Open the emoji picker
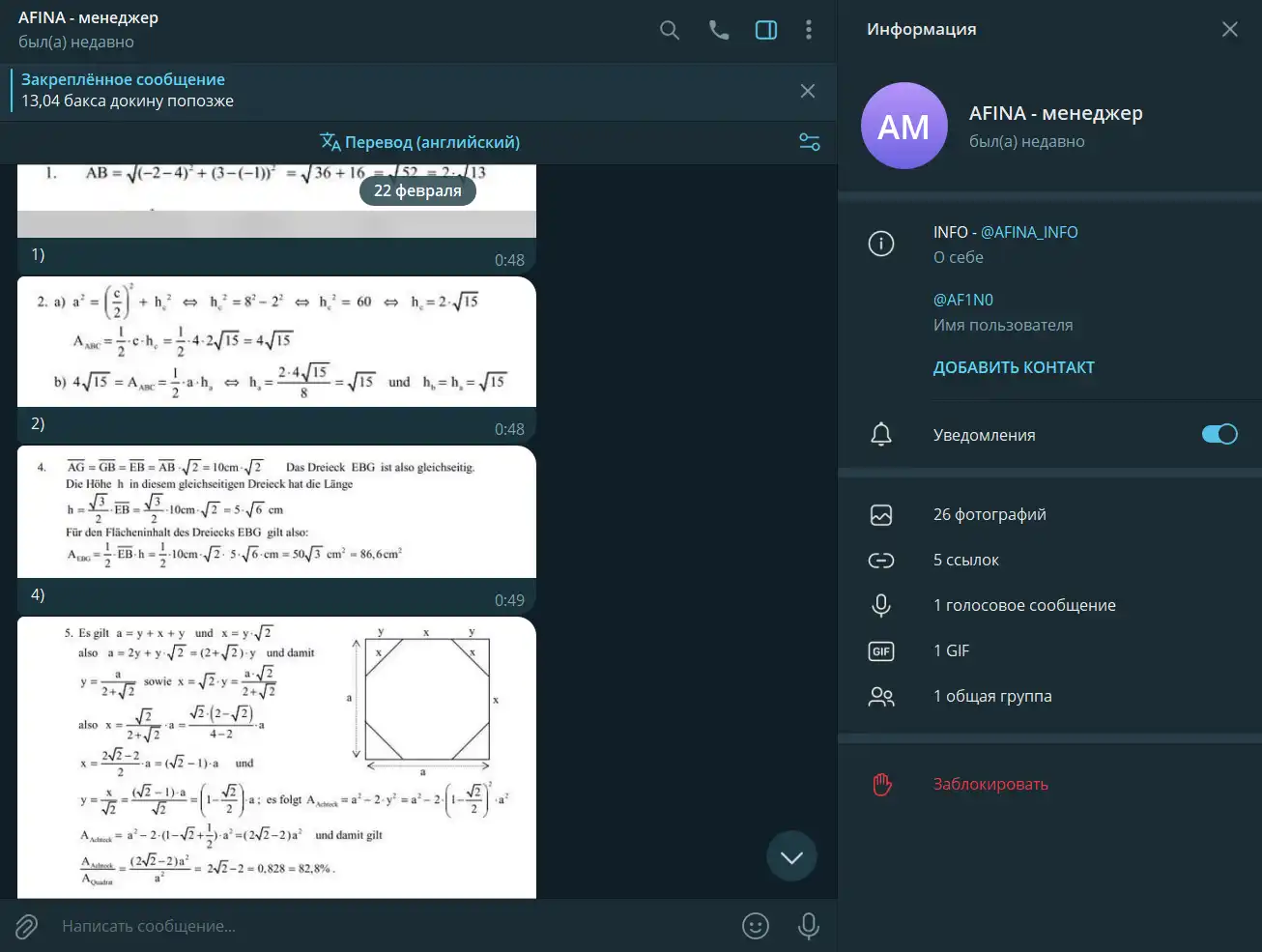 [756, 926]
